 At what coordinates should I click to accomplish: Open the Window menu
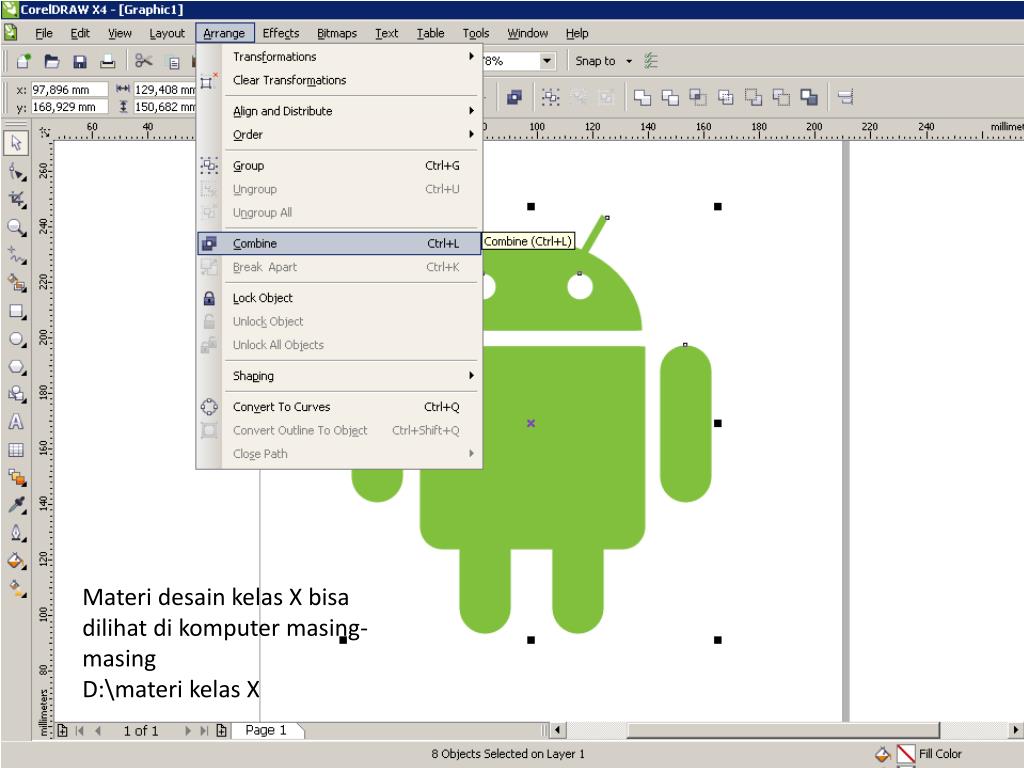528,33
